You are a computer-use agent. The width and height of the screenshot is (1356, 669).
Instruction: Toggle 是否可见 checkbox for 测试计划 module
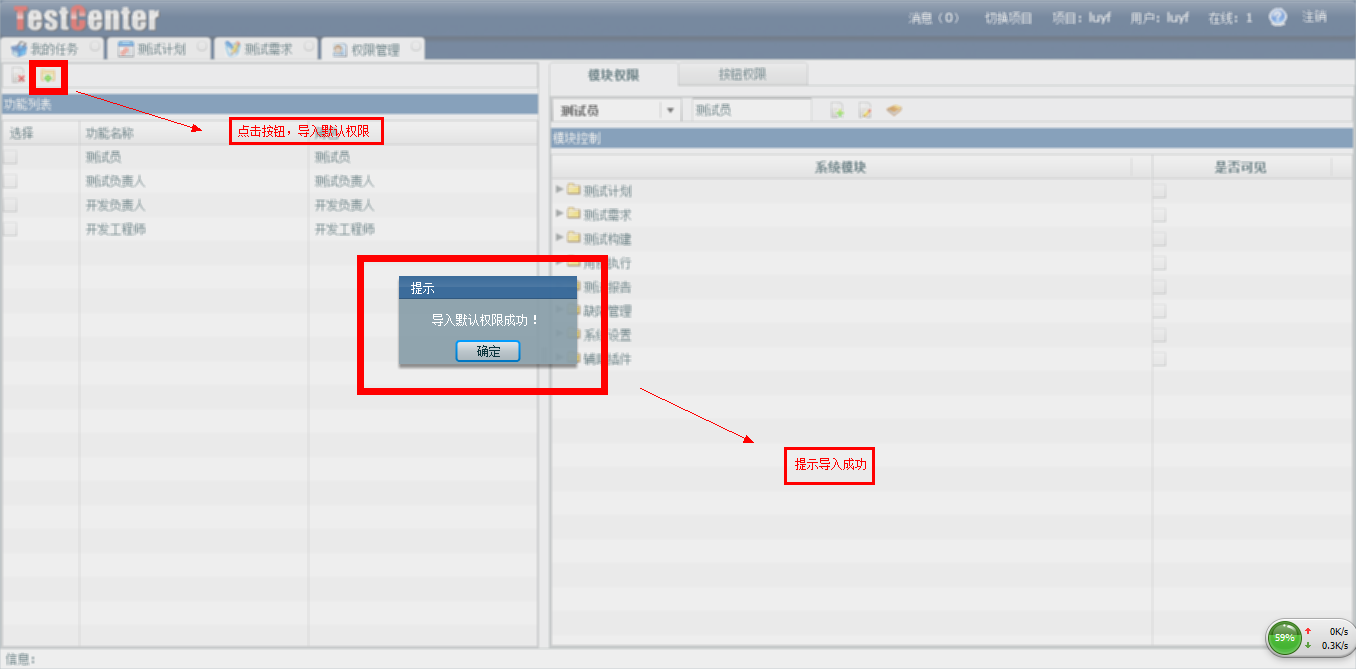[1159, 190]
